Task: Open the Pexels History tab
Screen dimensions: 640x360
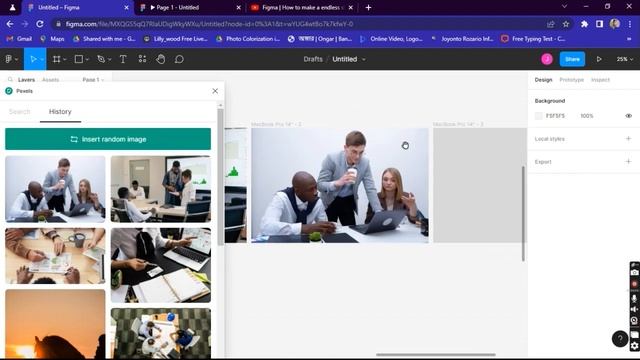Action: point(60,111)
